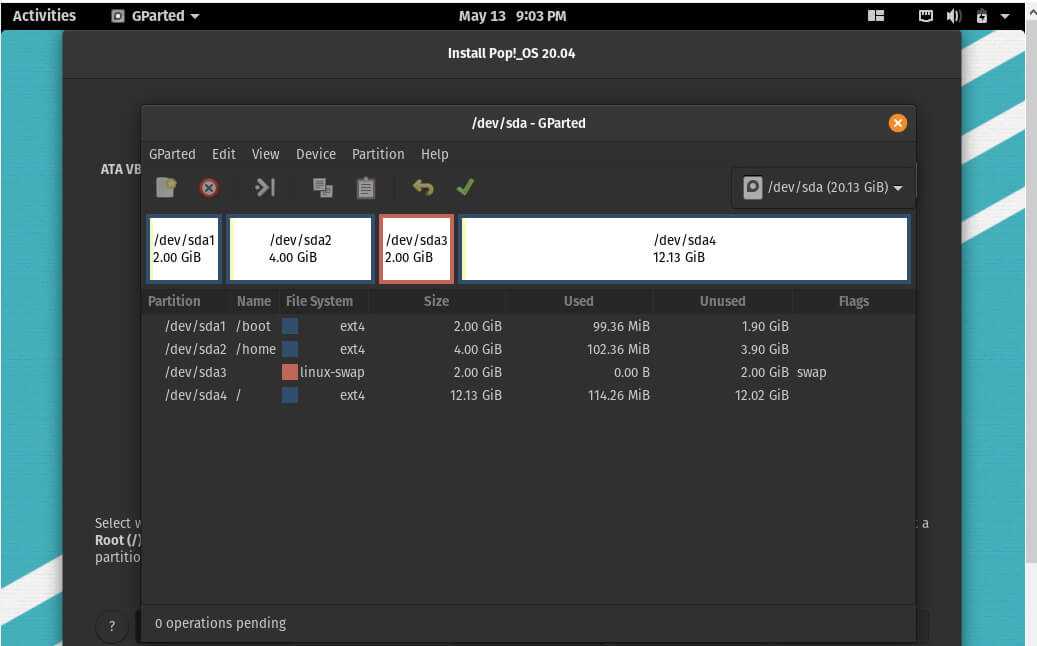
Task: Open the Device menu
Action: point(315,154)
